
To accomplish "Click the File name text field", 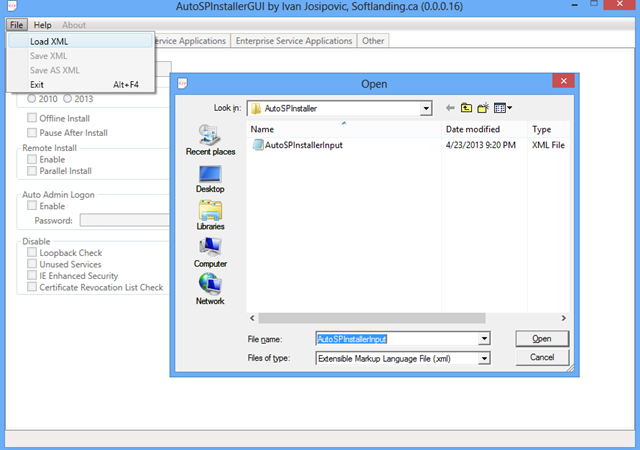I will (397, 339).
